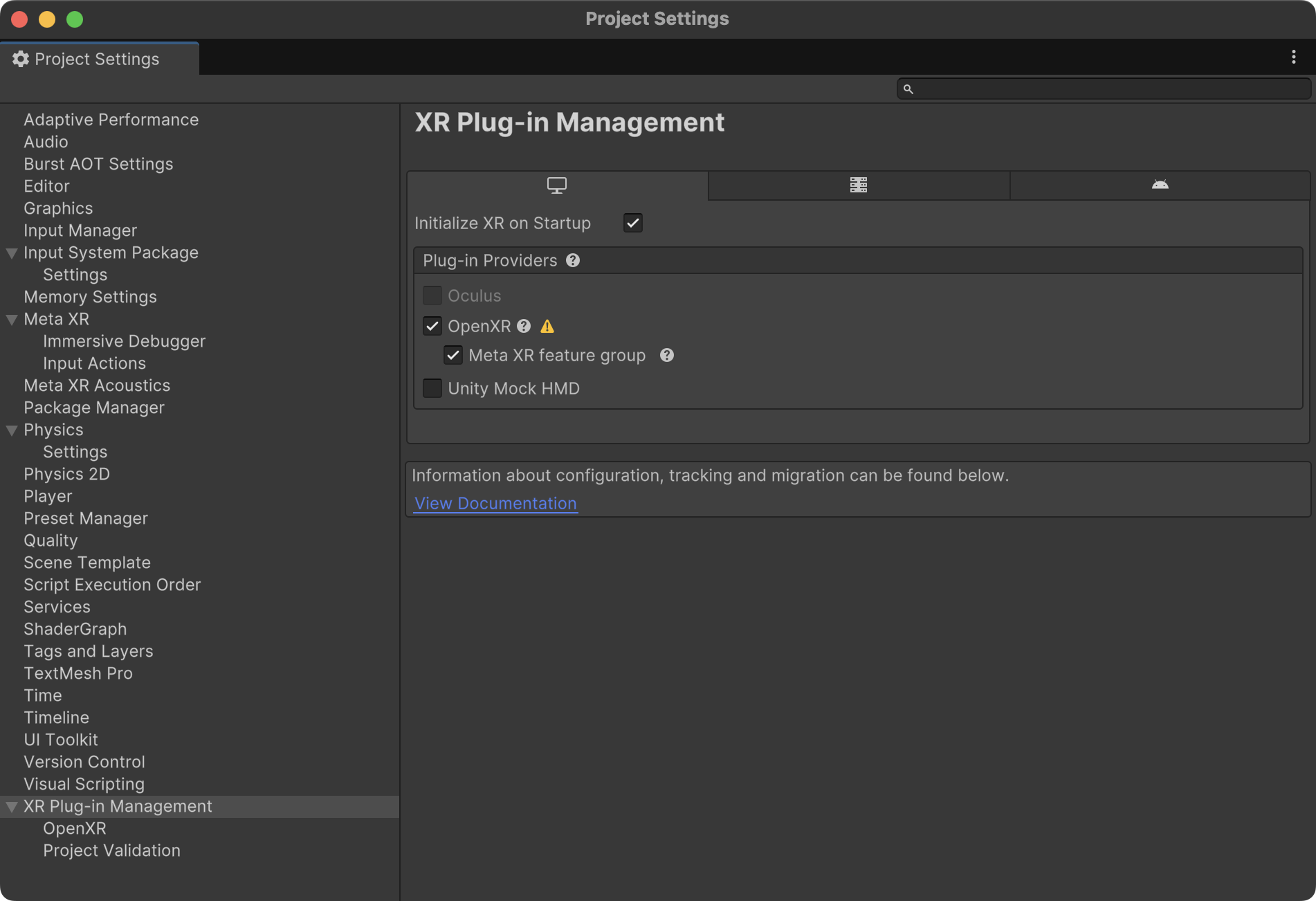Screen dimensions: 1316x901
Task: Click the Meta XR feature group help icon
Action: (x=667, y=355)
